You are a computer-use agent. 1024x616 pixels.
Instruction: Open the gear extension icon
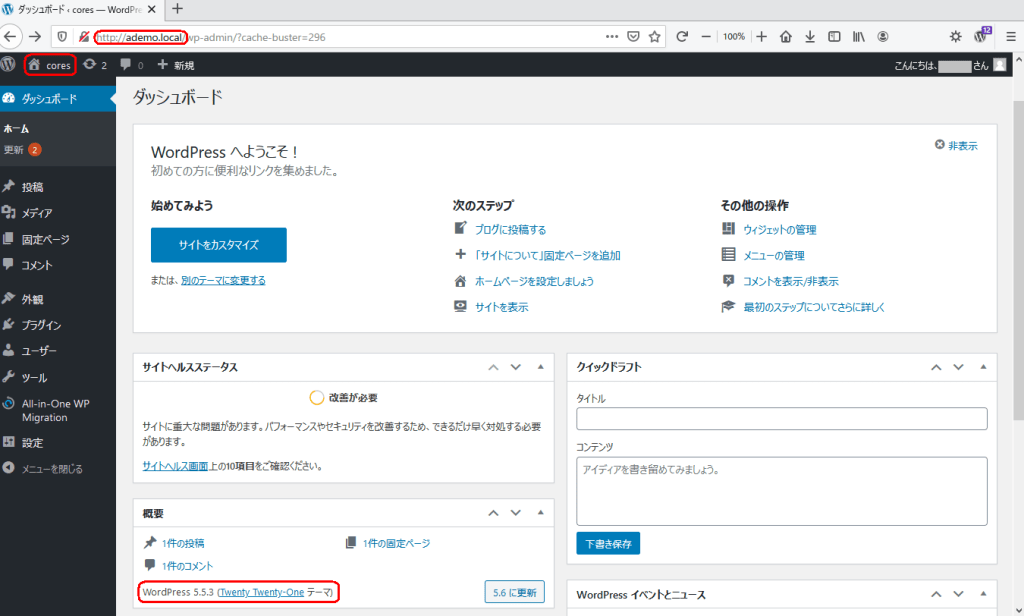955,37
